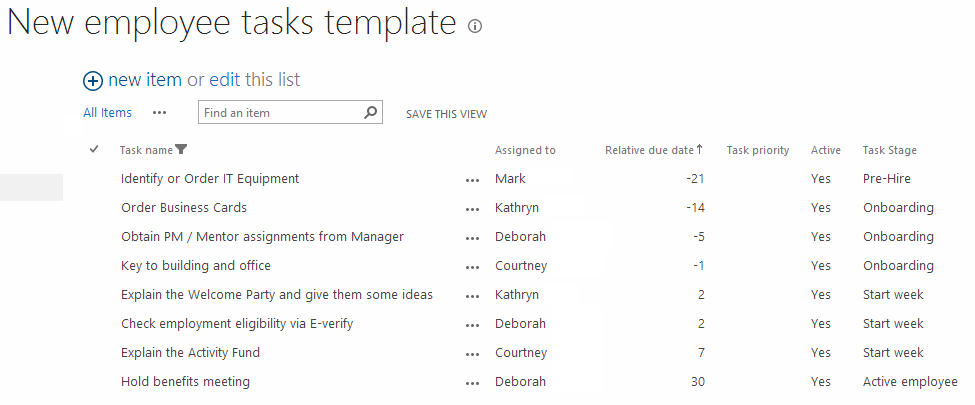This screenshot has width=975, height=405.
Task: Click filter icon next to Task name
Action: (x=181, y=149)
